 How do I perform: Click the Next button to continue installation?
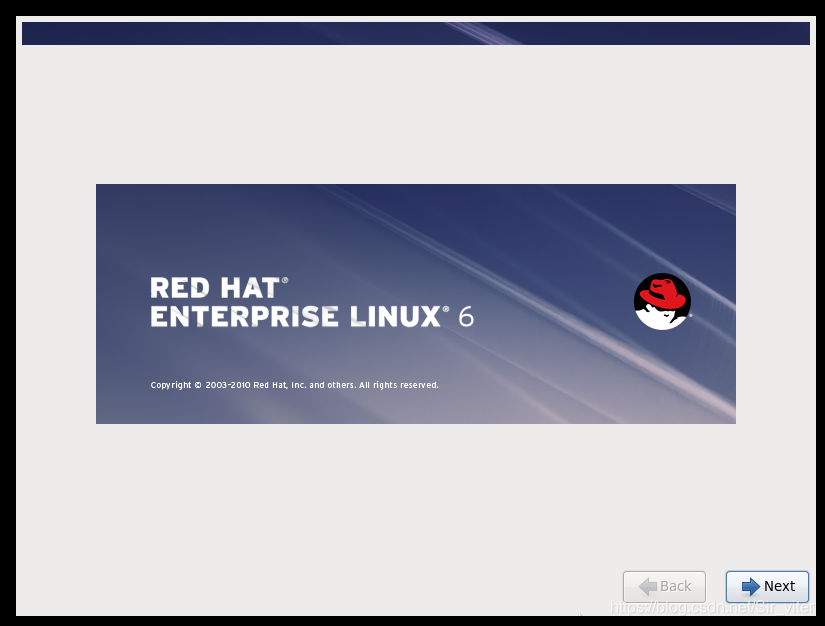767,586
